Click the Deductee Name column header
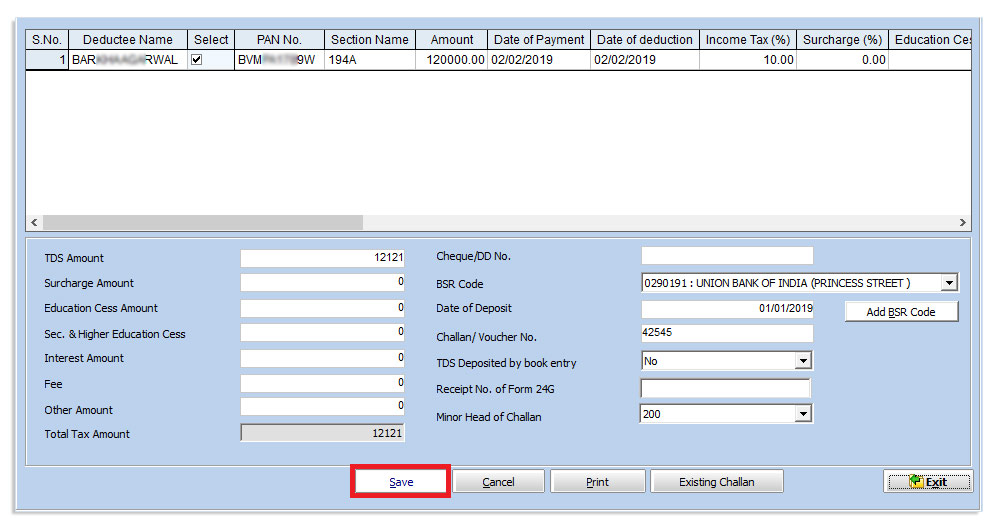The height and width of the screenshot is (525, 995). [x=128, y=39]
